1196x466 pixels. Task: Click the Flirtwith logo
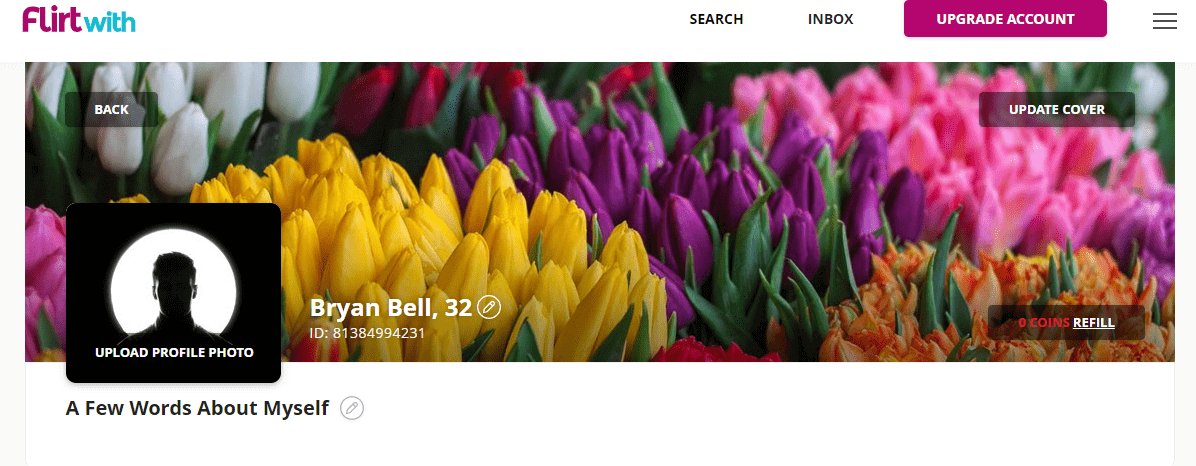[79, 19]
